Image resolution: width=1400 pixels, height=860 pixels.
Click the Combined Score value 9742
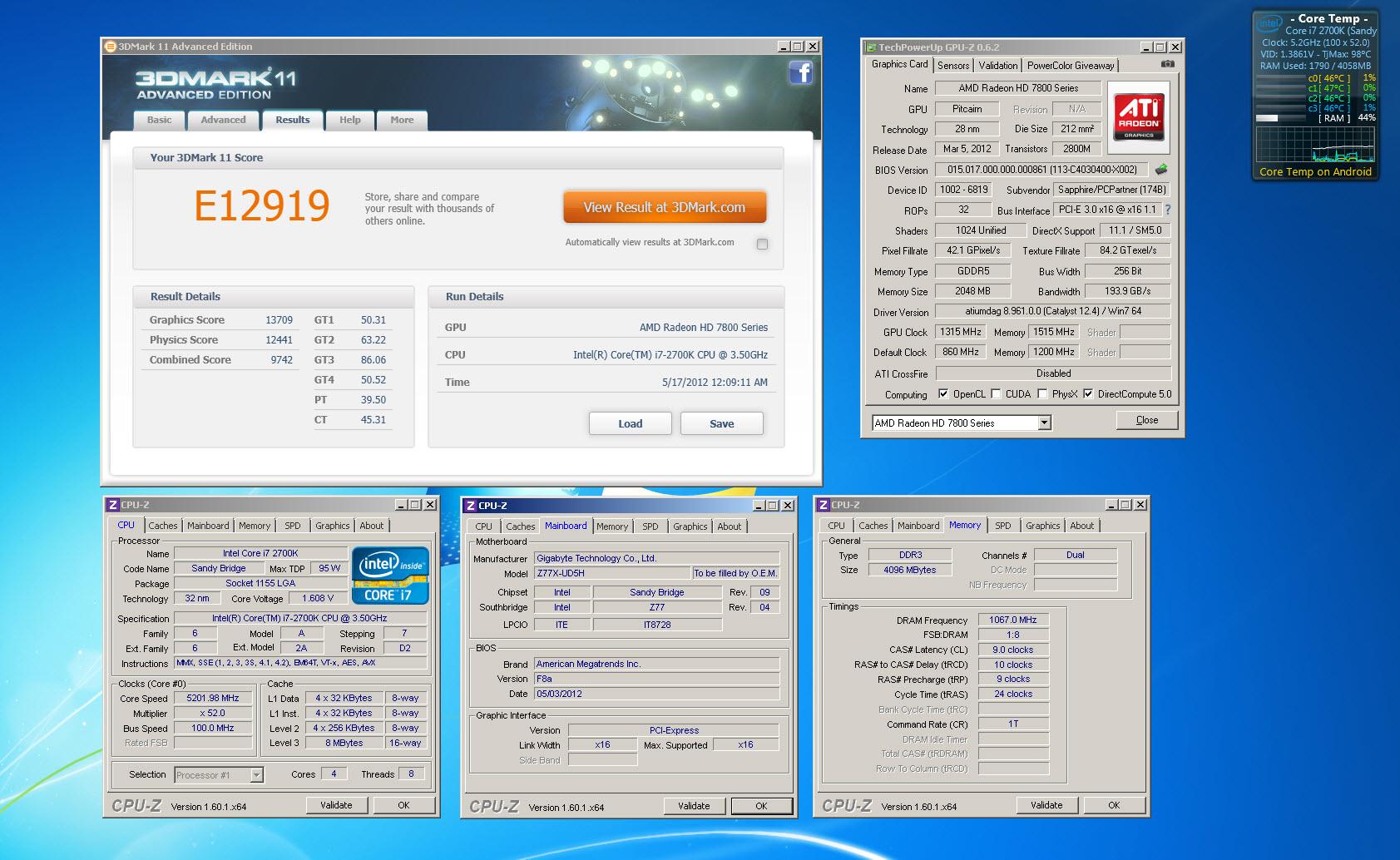pyautogui.click(x=281, y=360)
